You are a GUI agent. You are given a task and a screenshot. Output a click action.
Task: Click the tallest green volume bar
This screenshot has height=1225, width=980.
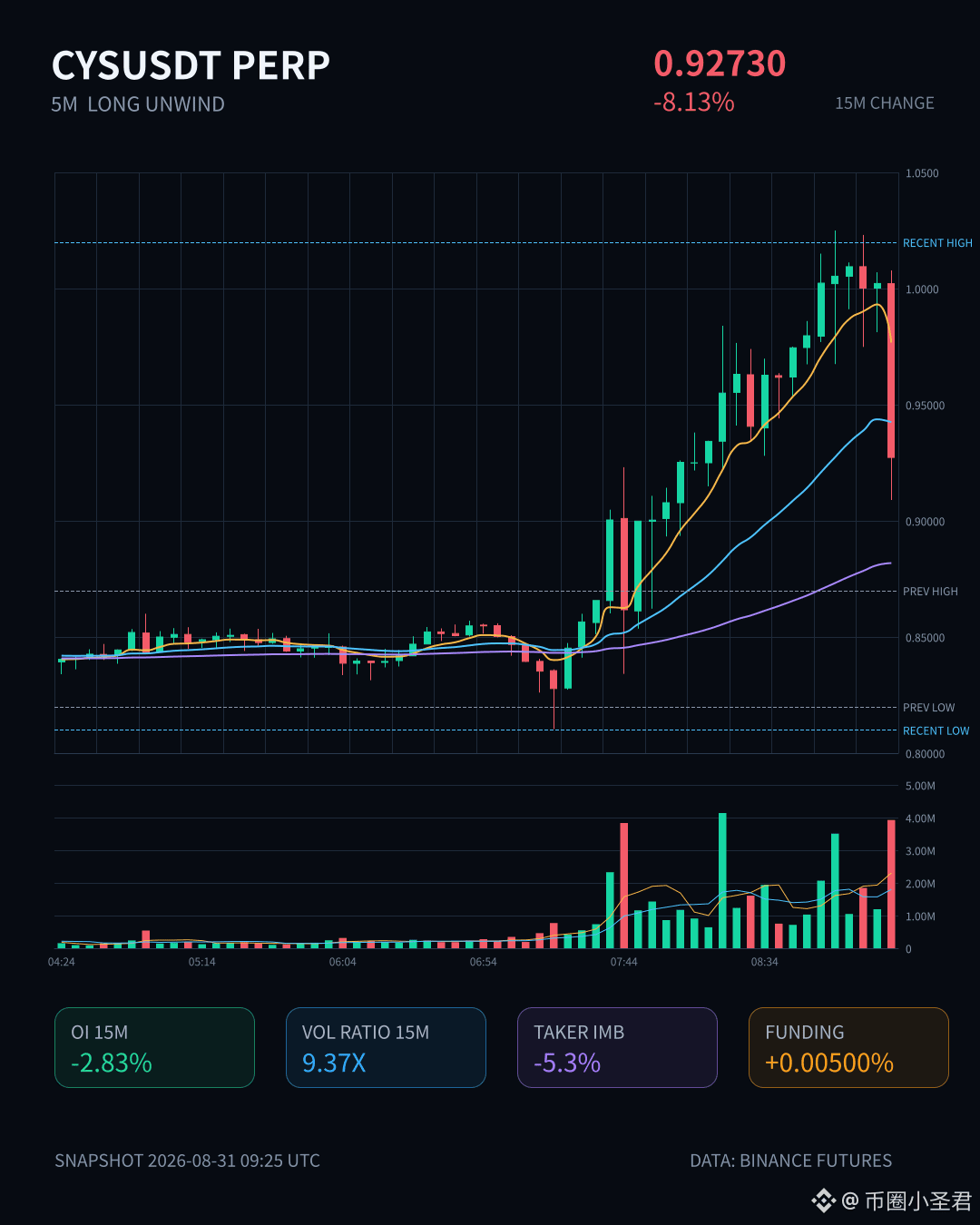tap(722, 880)
